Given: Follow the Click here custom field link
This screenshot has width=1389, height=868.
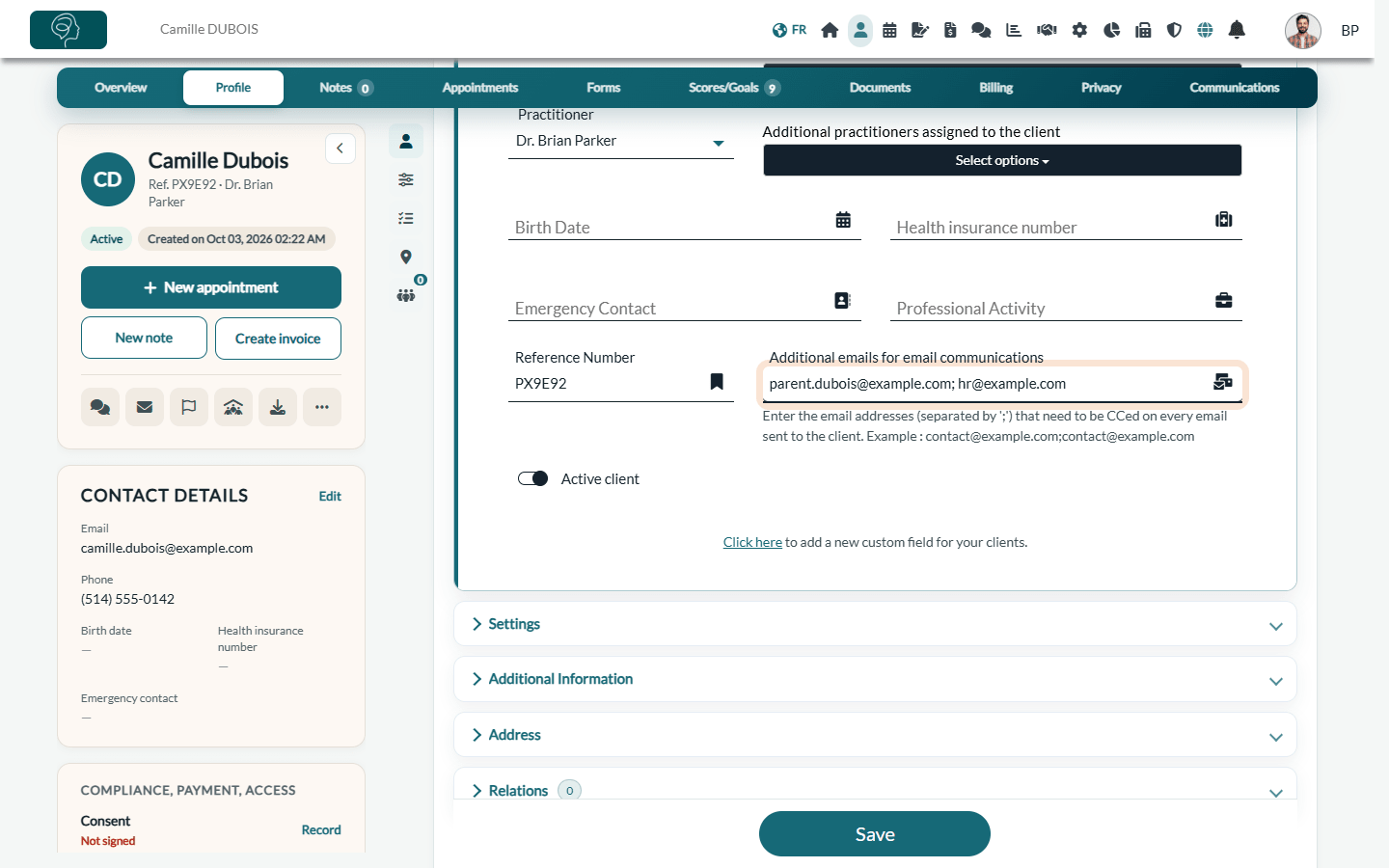Looking at the screenshot, I should click(x=752, y=542).
